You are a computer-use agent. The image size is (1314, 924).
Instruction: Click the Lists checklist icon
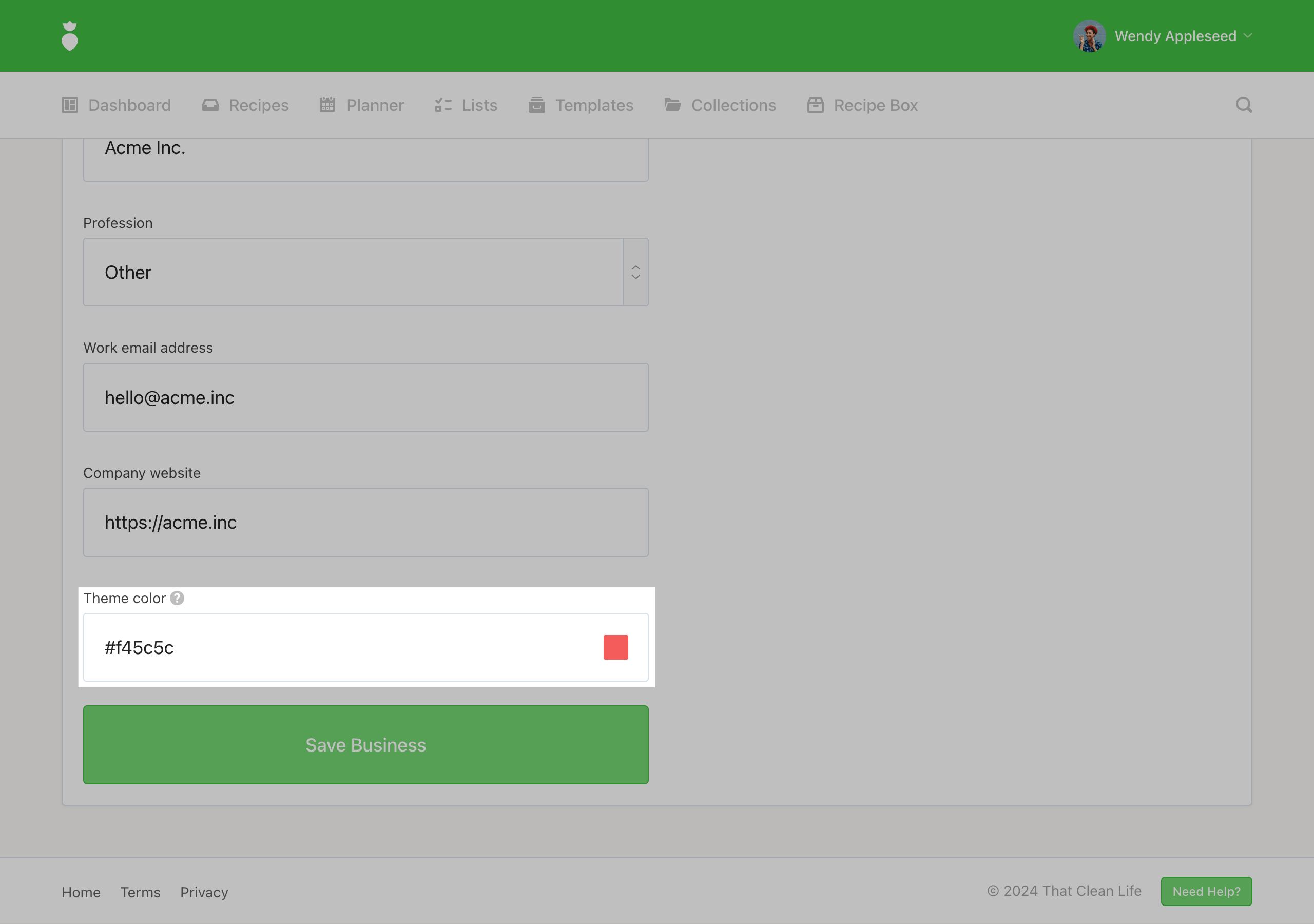click(x=443, y=105)
